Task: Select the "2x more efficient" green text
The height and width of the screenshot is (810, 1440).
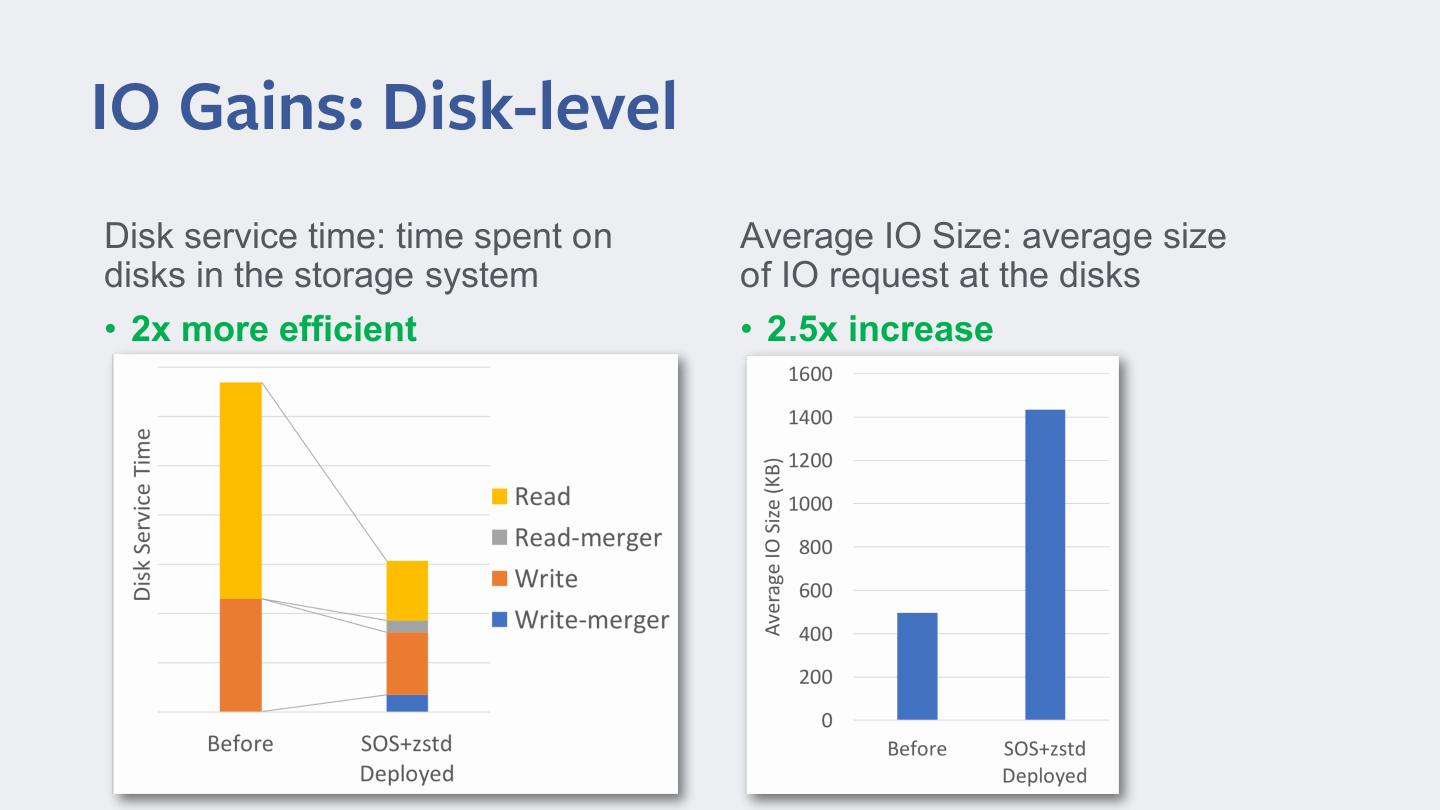Action: (274, 329)
